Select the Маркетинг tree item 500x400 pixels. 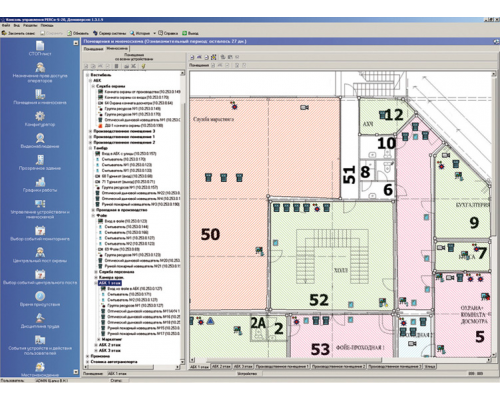[x=112, y=339]
